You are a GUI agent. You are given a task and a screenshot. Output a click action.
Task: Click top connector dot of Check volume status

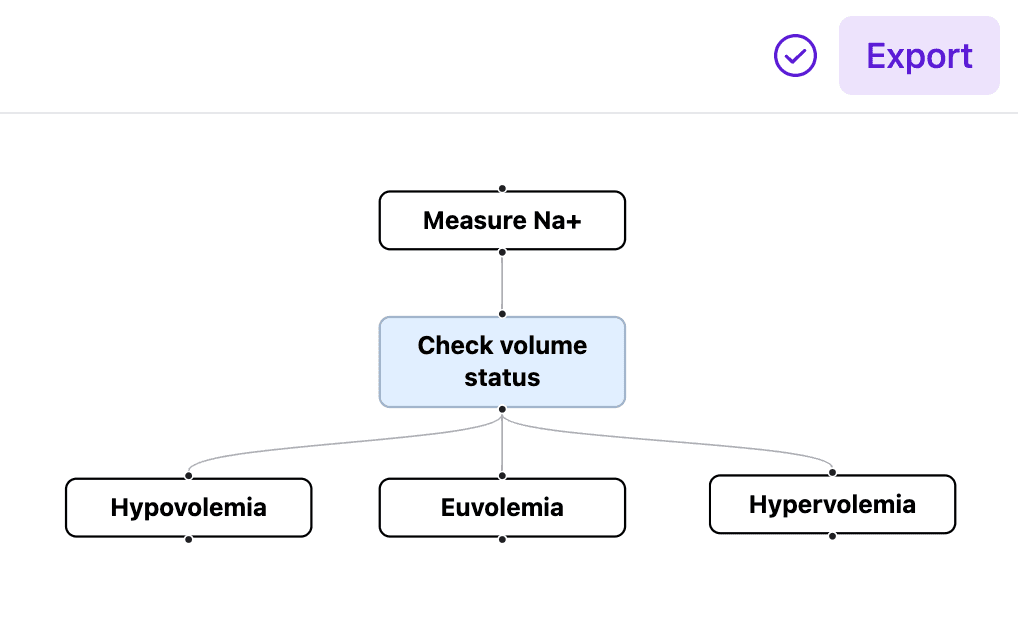pyautogui.click(x=502, y=314)
